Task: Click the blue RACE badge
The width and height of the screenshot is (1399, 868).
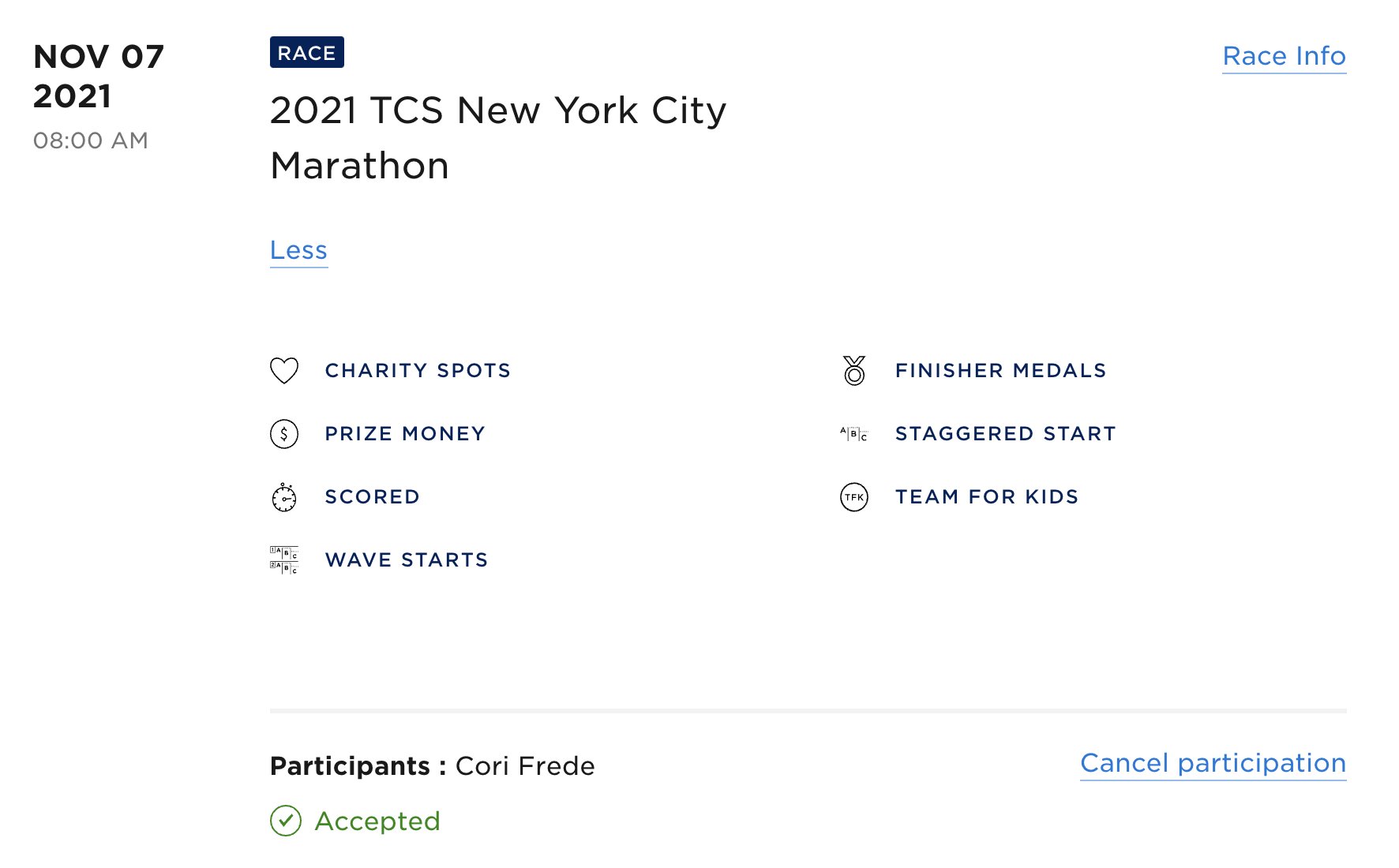Action: [x=307, y=52]
